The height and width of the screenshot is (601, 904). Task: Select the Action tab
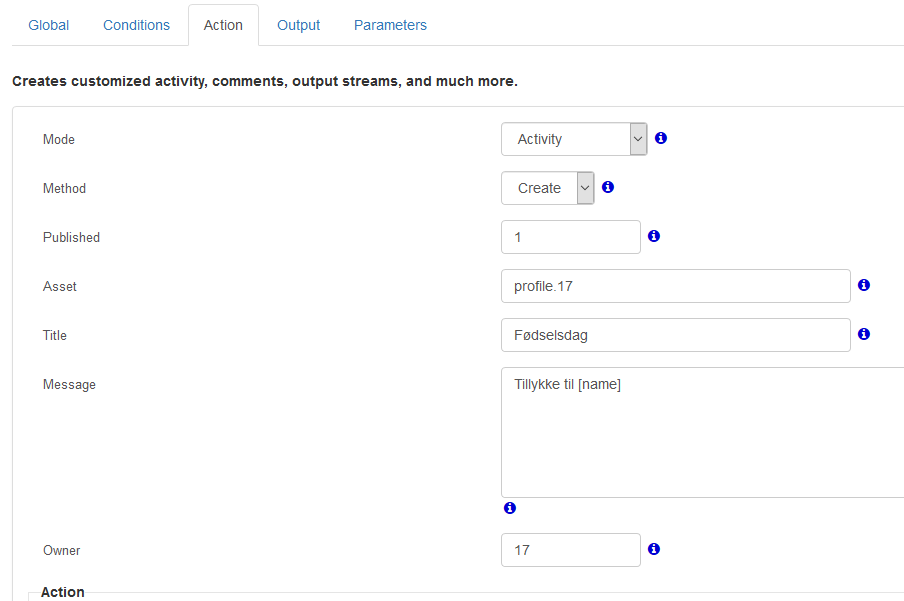223,25
